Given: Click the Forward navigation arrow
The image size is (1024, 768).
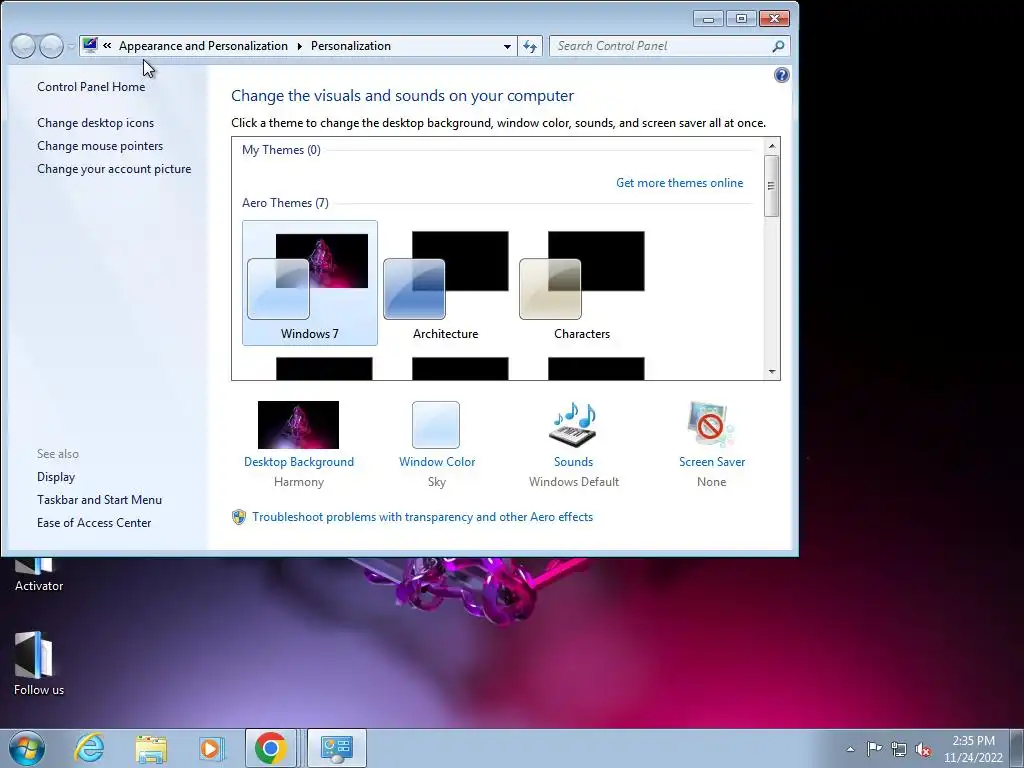Looking at the screenshot, I should point(52,46).
